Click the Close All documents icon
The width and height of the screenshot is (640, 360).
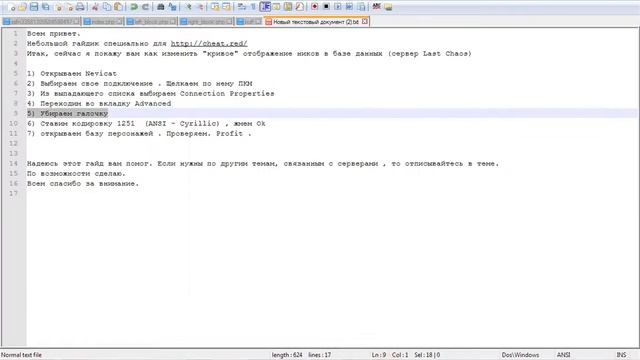point(69,7)
